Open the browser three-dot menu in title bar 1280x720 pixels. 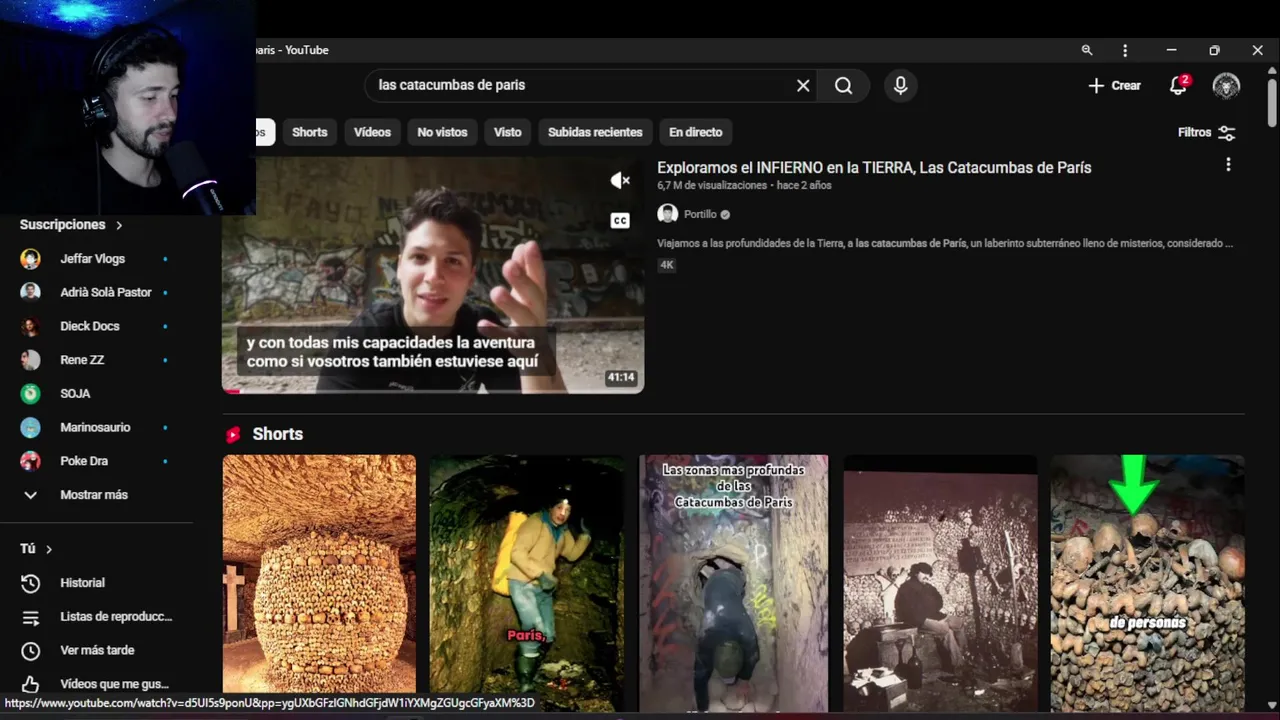click(x=1125, y=50)
